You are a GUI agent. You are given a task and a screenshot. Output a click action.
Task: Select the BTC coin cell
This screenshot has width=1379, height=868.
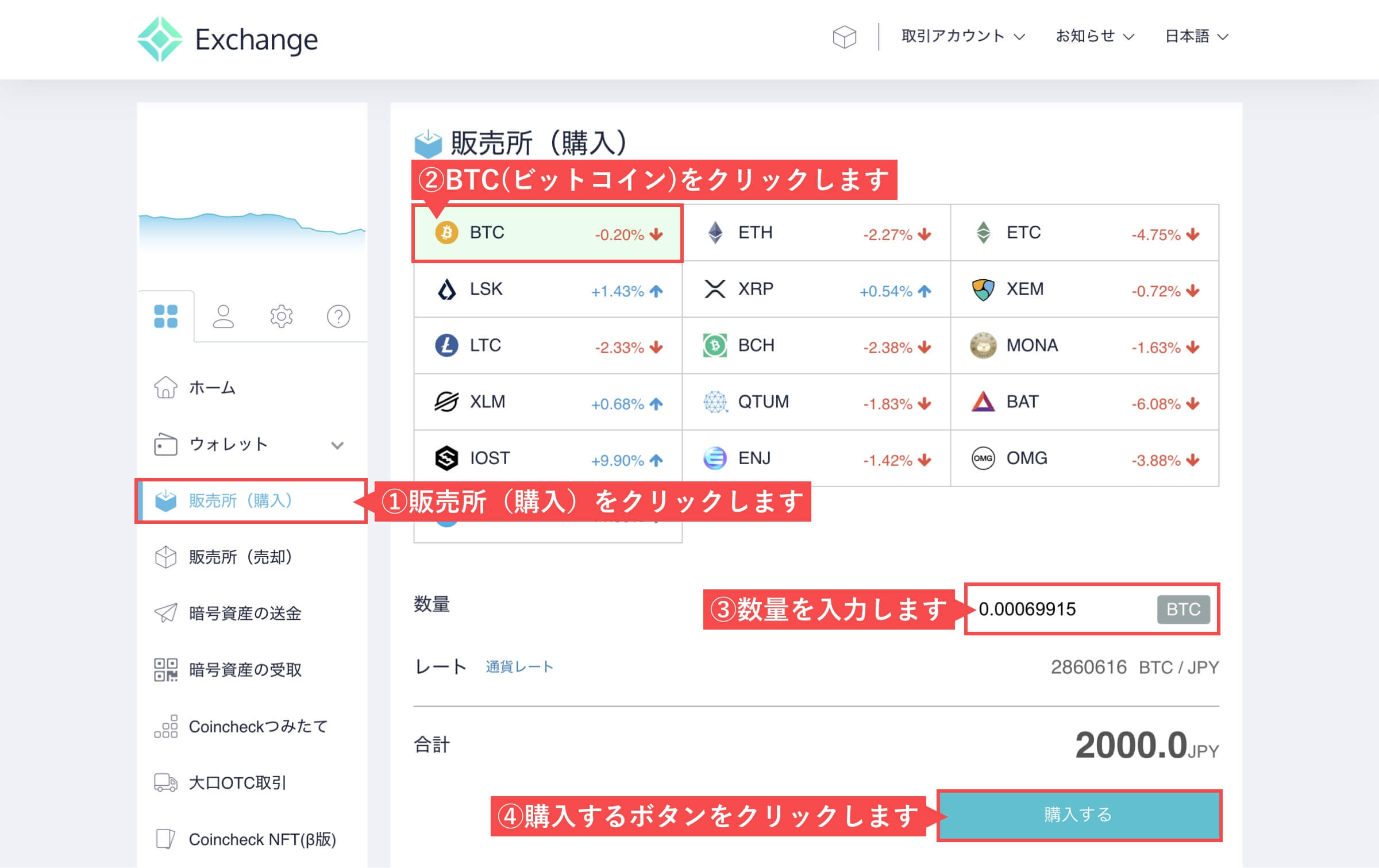click(x=548, y=233)
